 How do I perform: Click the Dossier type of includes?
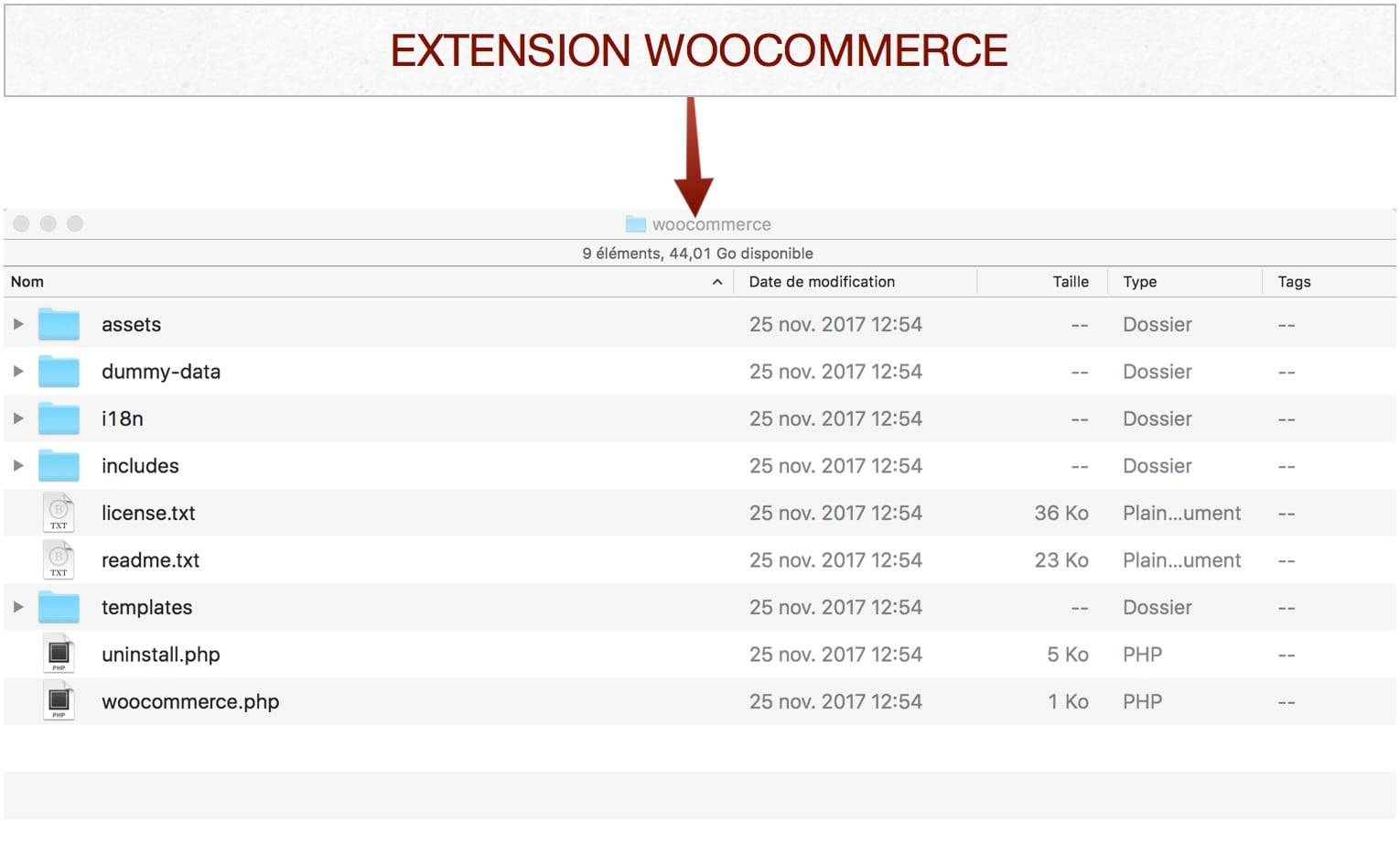coord(1158,466)
